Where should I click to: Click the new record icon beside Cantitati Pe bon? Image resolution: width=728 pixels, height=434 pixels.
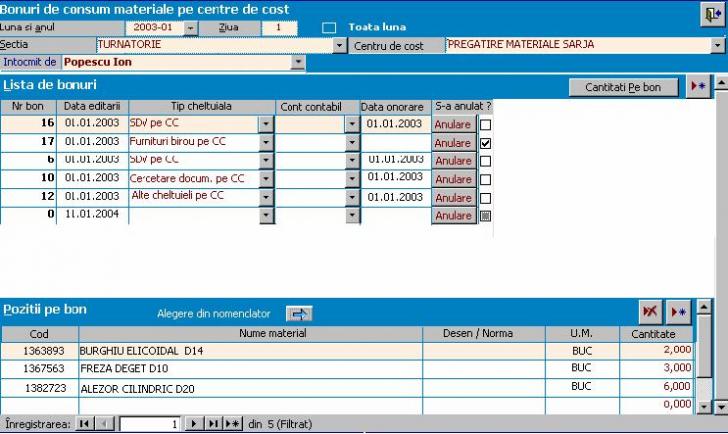tap(698, 87)
